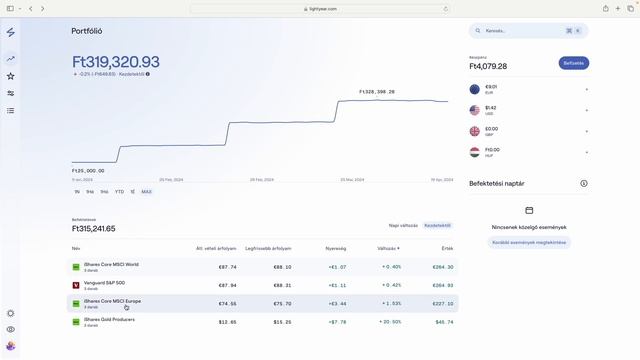Screen dimensions: 640x360
Task: Click the +20.50% change cell
Action: coord(390,322)
